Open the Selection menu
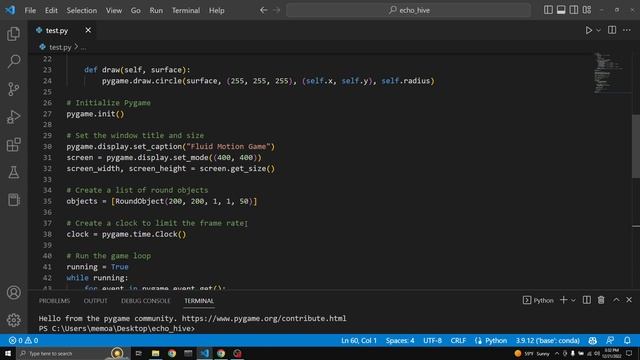The height and width of the screenshot is (360, 640). (x=82, y=10)
